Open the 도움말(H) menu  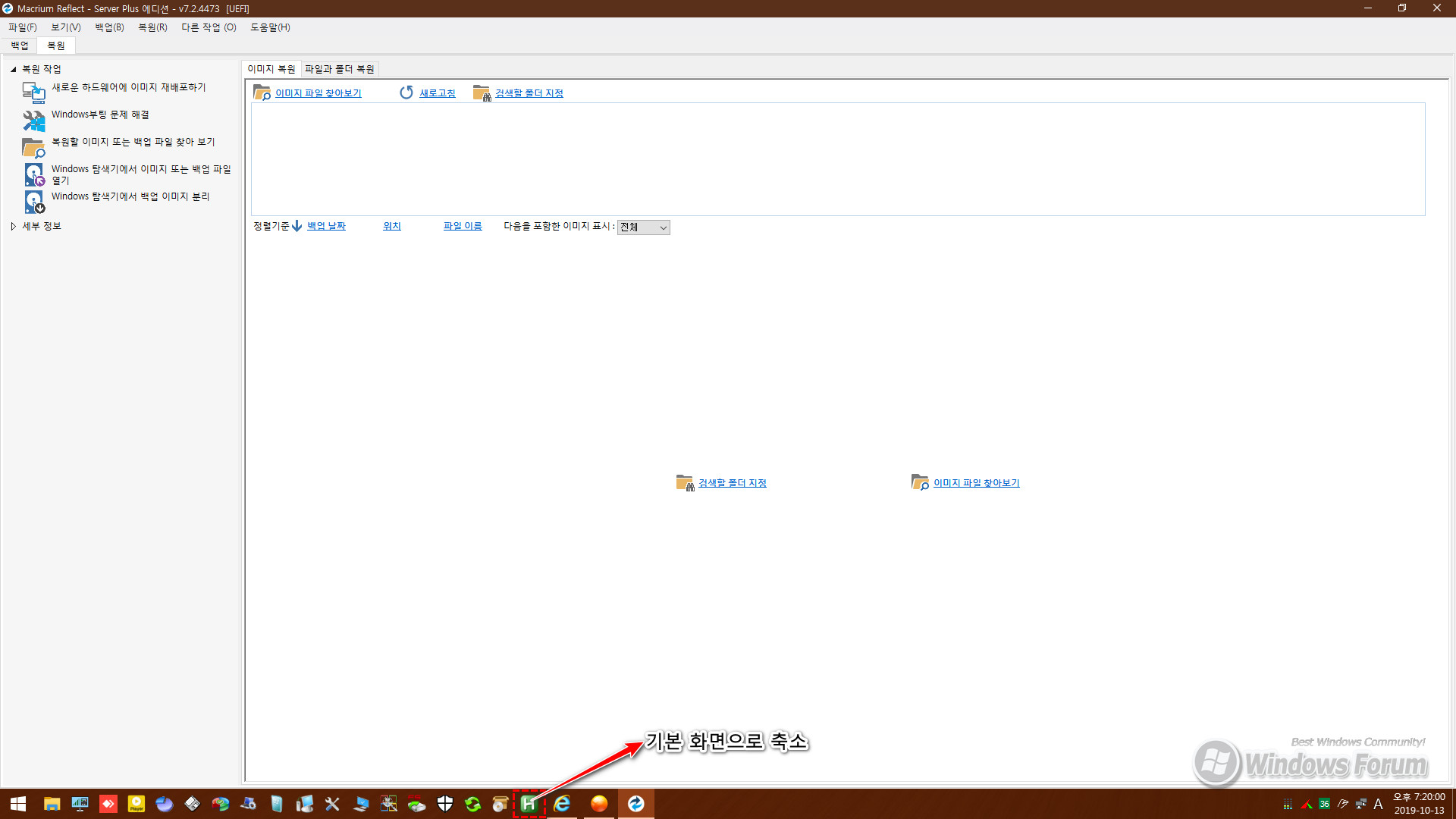tap(270, 27)
